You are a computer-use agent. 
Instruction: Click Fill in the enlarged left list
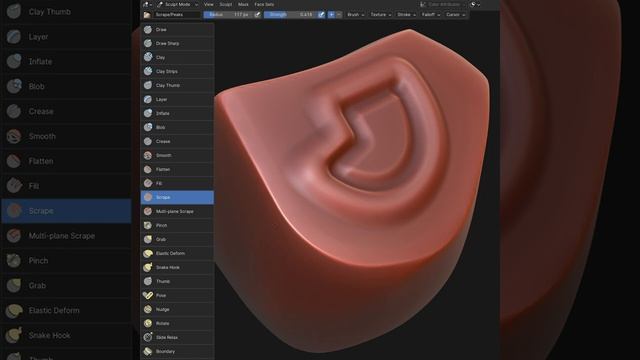67,186
